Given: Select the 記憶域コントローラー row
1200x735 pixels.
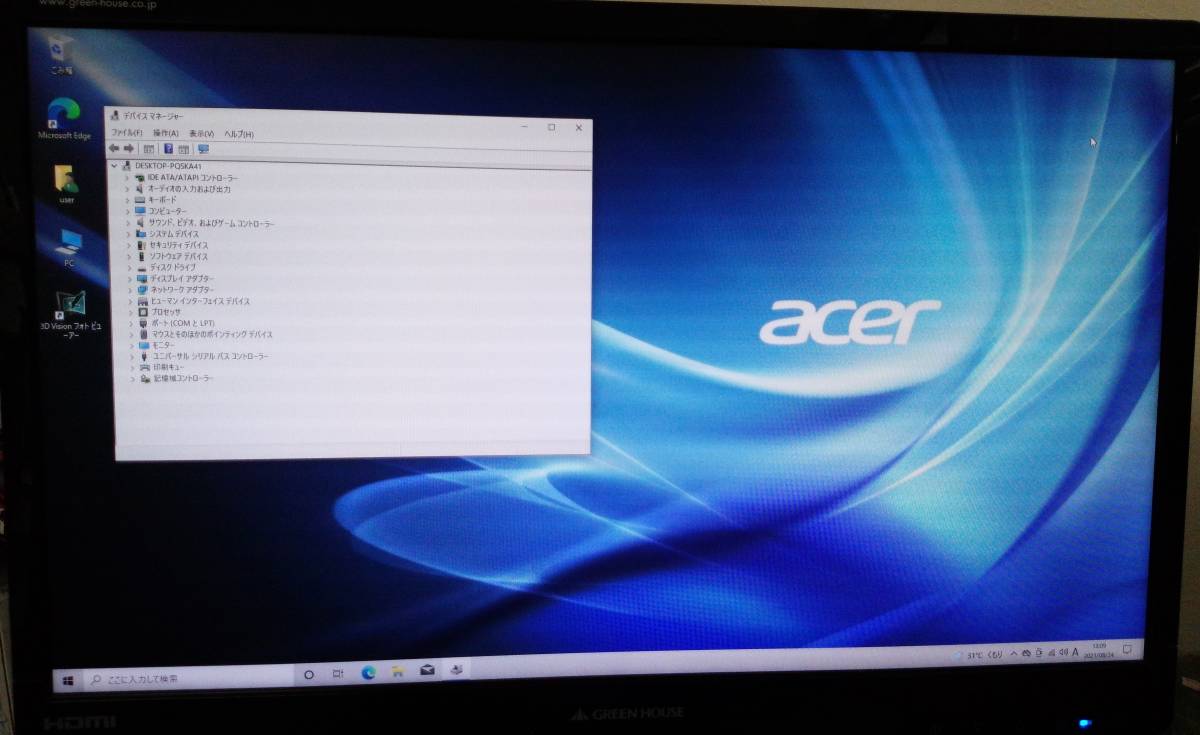Looking at the screenshot, I should pyautogui.click(x=176, y=379).
